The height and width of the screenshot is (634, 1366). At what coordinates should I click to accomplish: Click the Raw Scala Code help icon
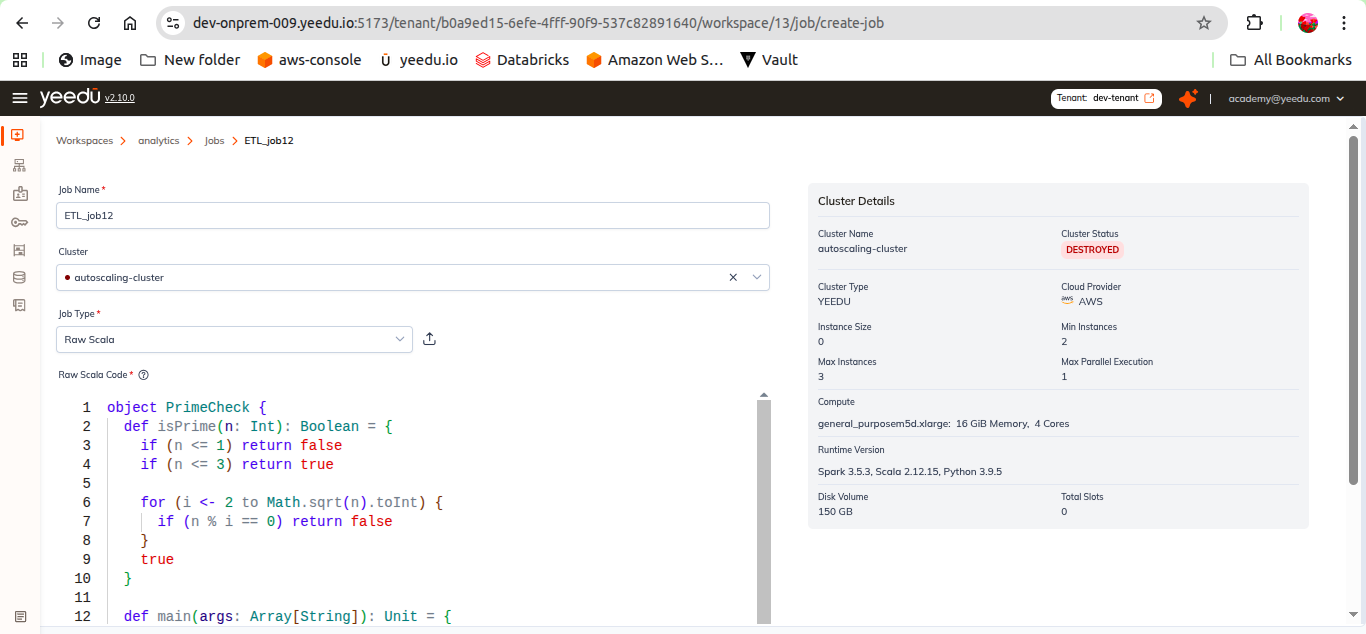[143, 375]
